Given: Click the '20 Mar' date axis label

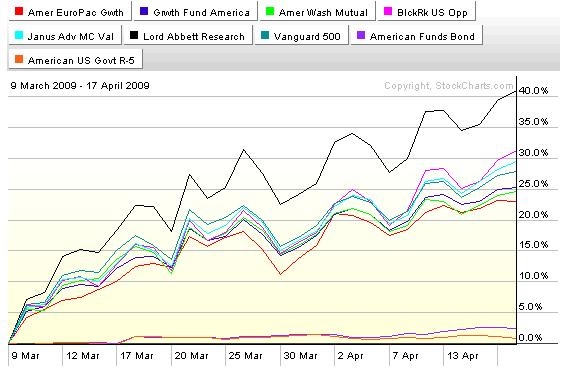Looking at the screenshot, I should tap(191, 356).
